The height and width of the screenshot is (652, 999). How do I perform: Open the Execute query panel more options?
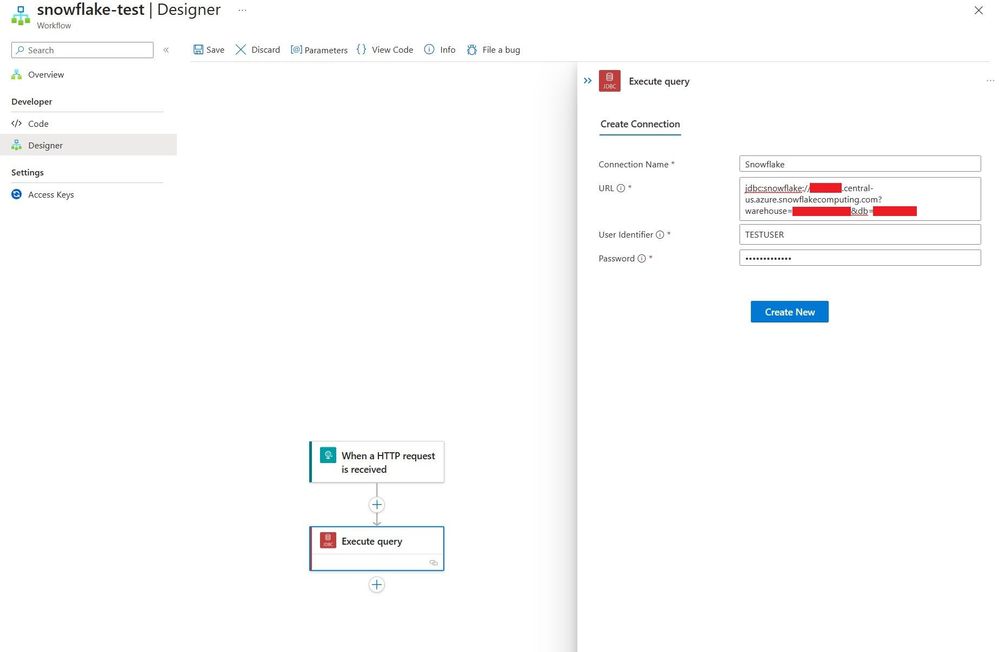pos(990,81)
